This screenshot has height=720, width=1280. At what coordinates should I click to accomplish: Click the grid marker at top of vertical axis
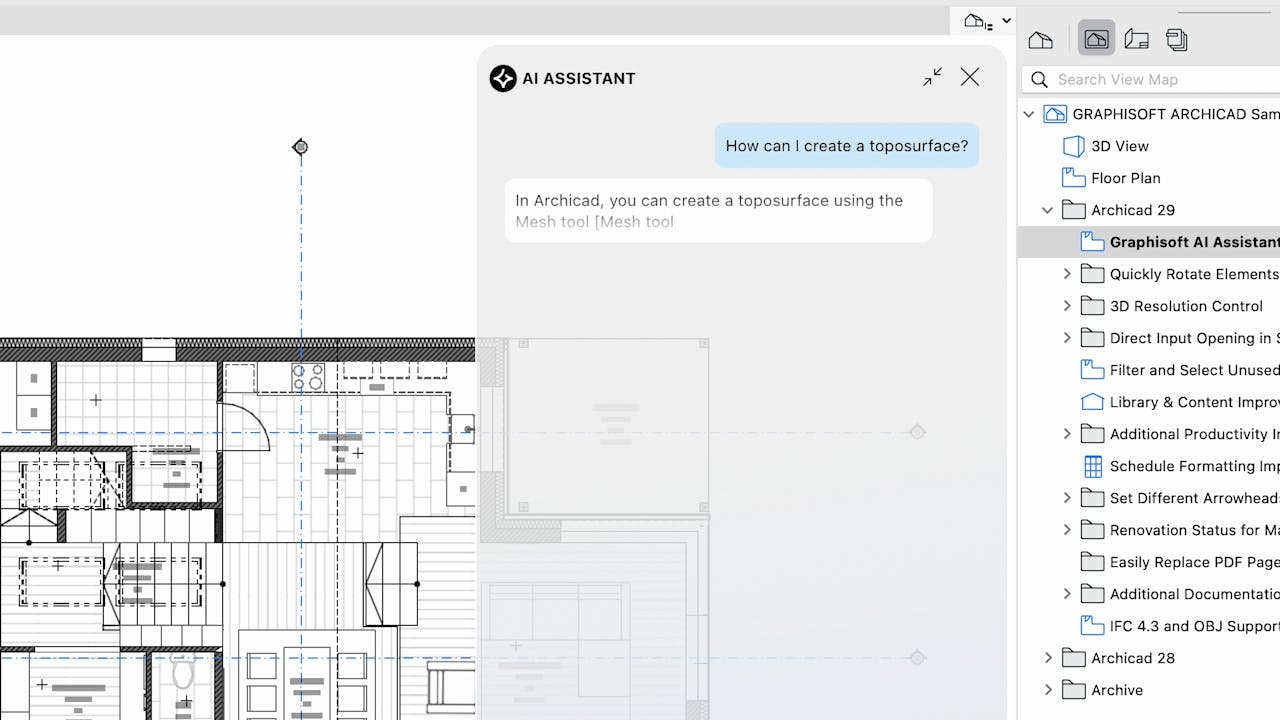click(300, 147)
